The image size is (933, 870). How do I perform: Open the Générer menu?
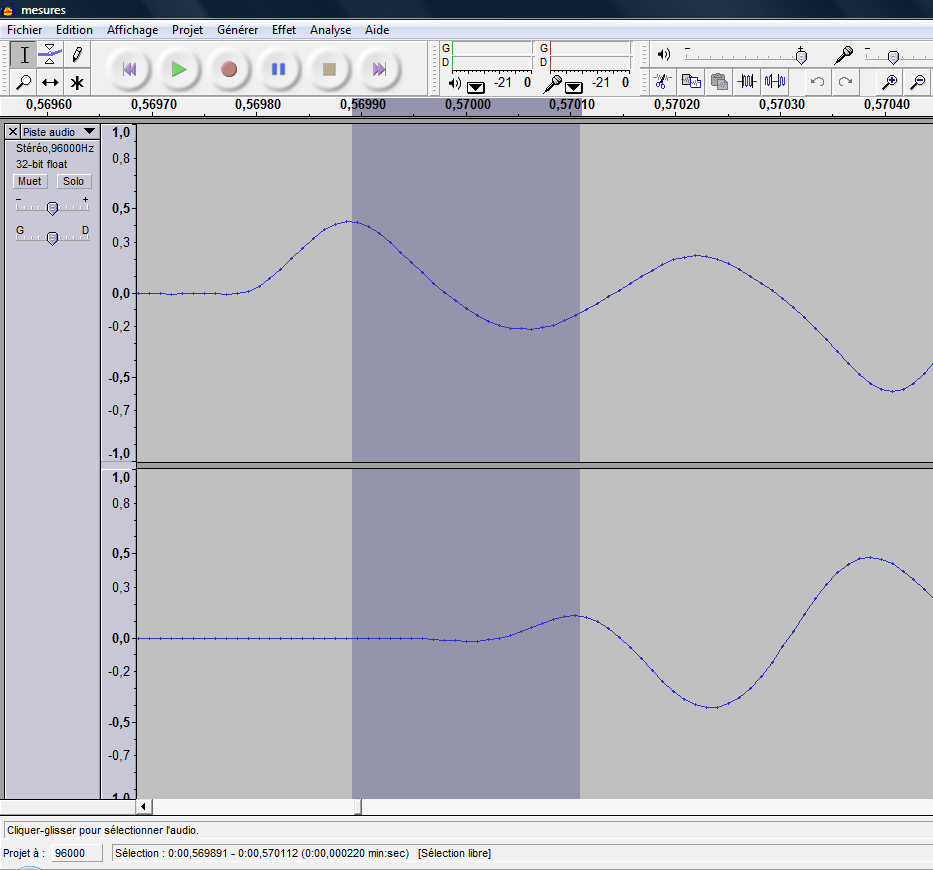237,30
